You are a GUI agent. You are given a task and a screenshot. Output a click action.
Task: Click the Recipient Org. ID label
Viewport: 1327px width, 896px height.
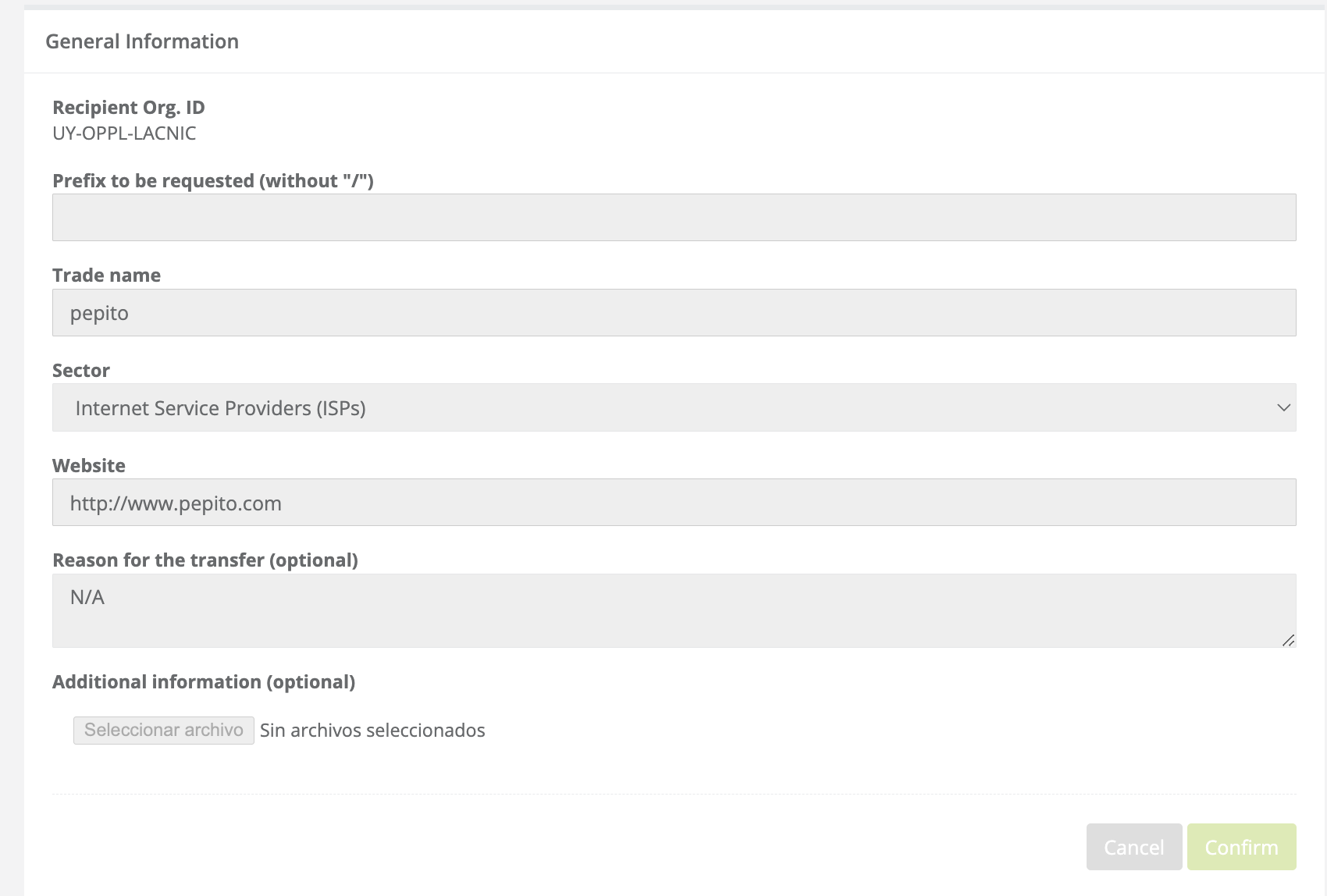tap(128, 108)
